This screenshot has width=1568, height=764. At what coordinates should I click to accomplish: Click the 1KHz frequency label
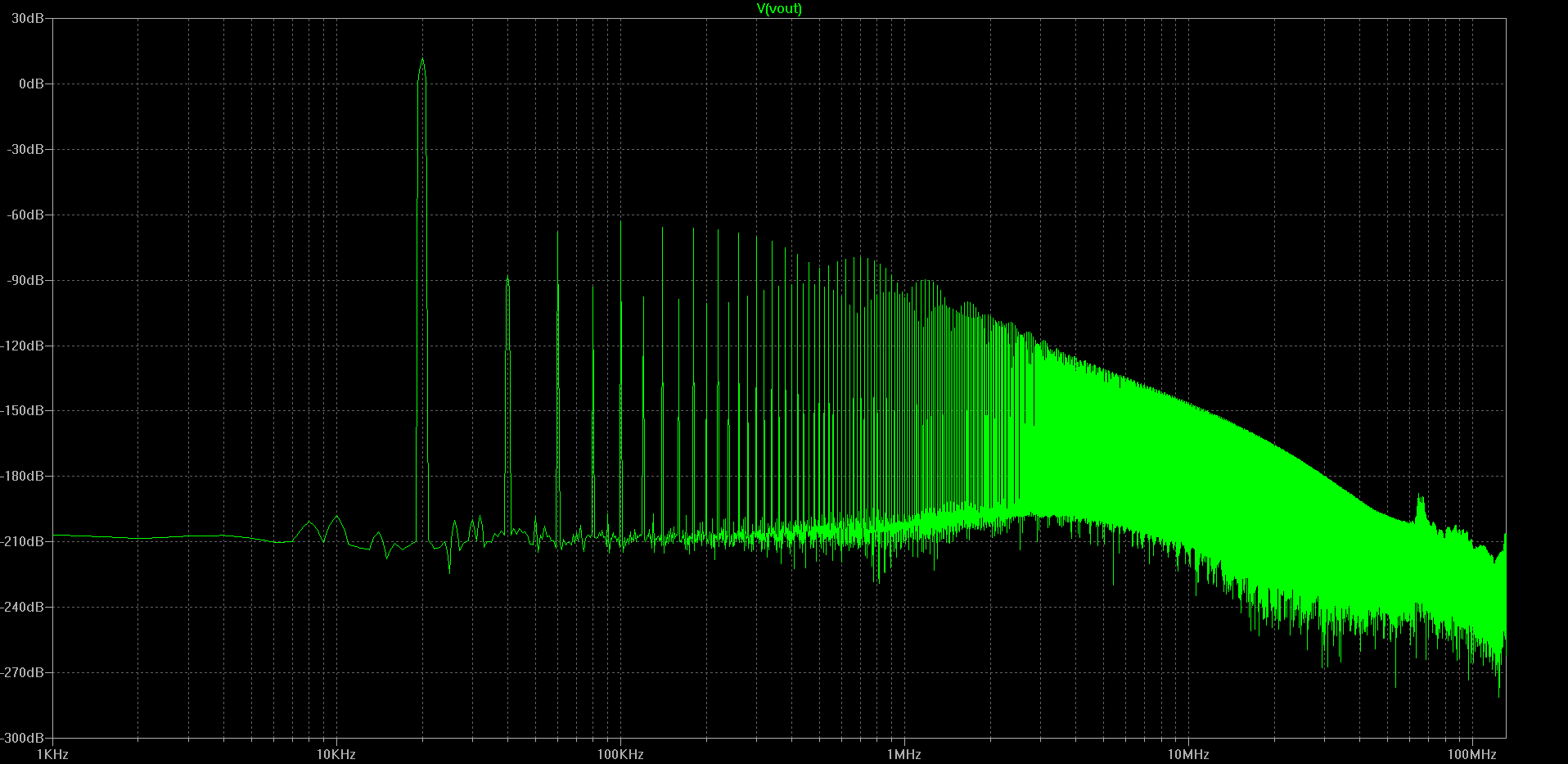tap(52, 754)
